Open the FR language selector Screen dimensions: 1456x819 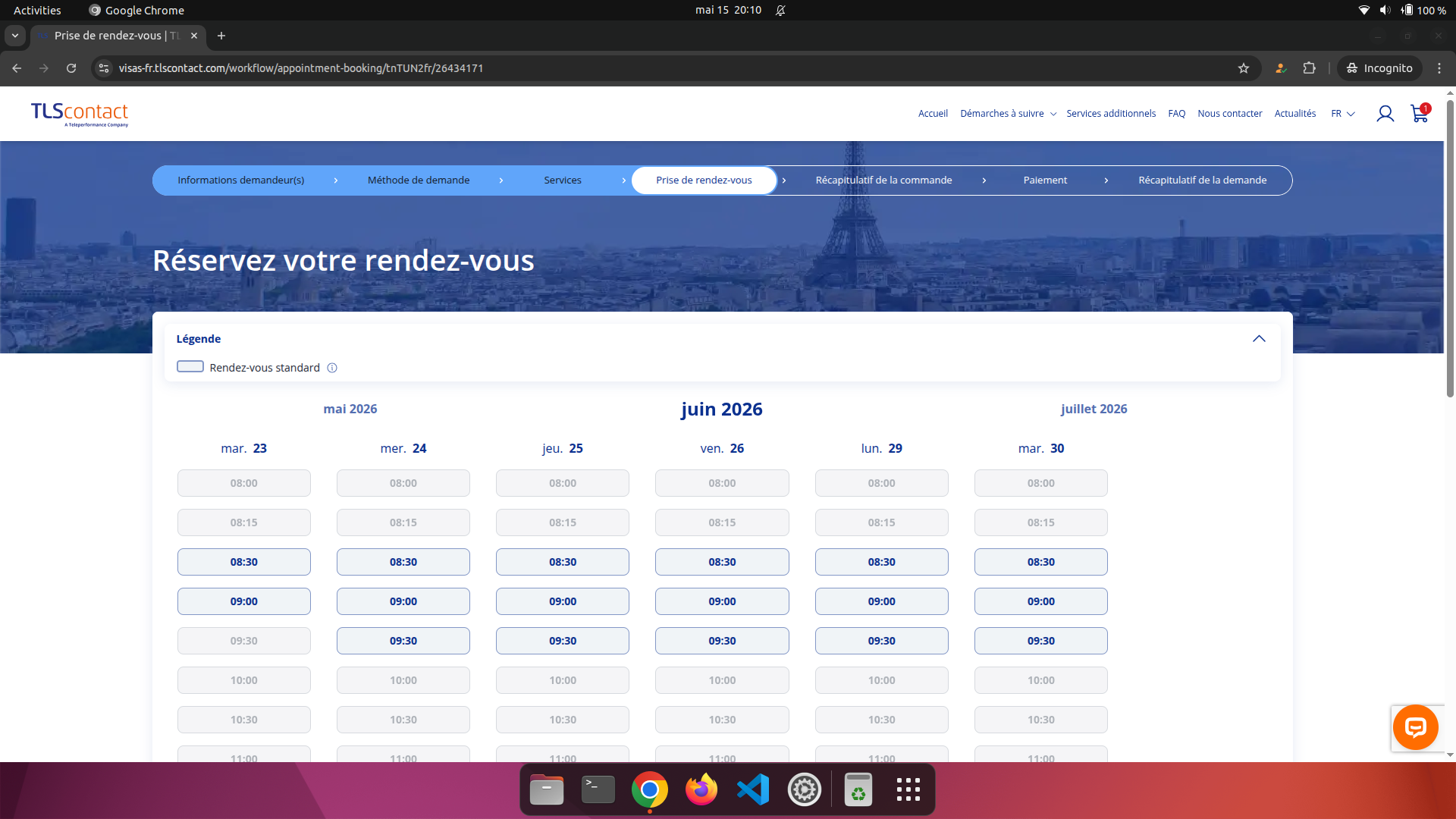point(1342,114)
